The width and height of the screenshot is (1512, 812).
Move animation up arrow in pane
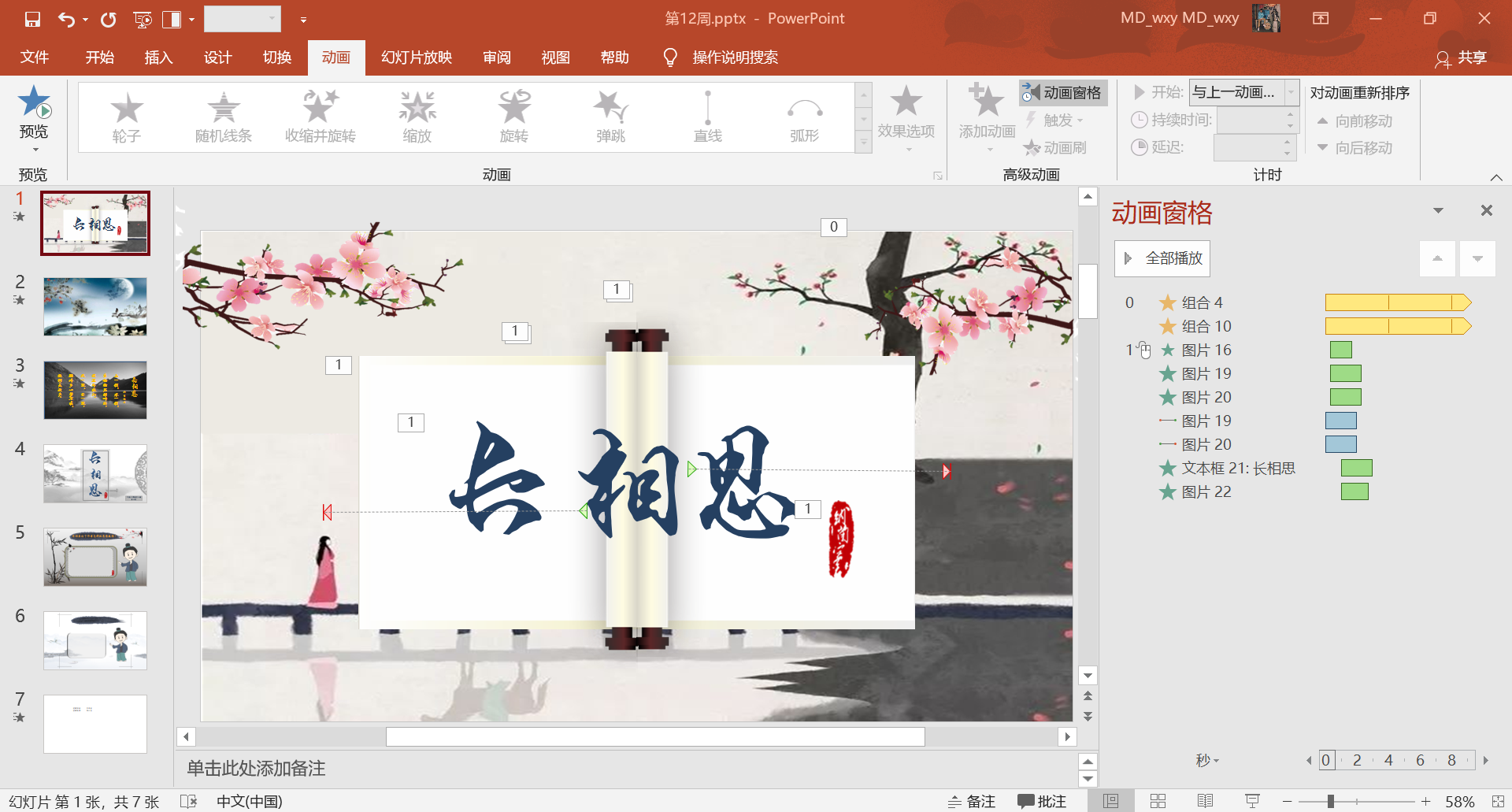[x=1437, y=258]
